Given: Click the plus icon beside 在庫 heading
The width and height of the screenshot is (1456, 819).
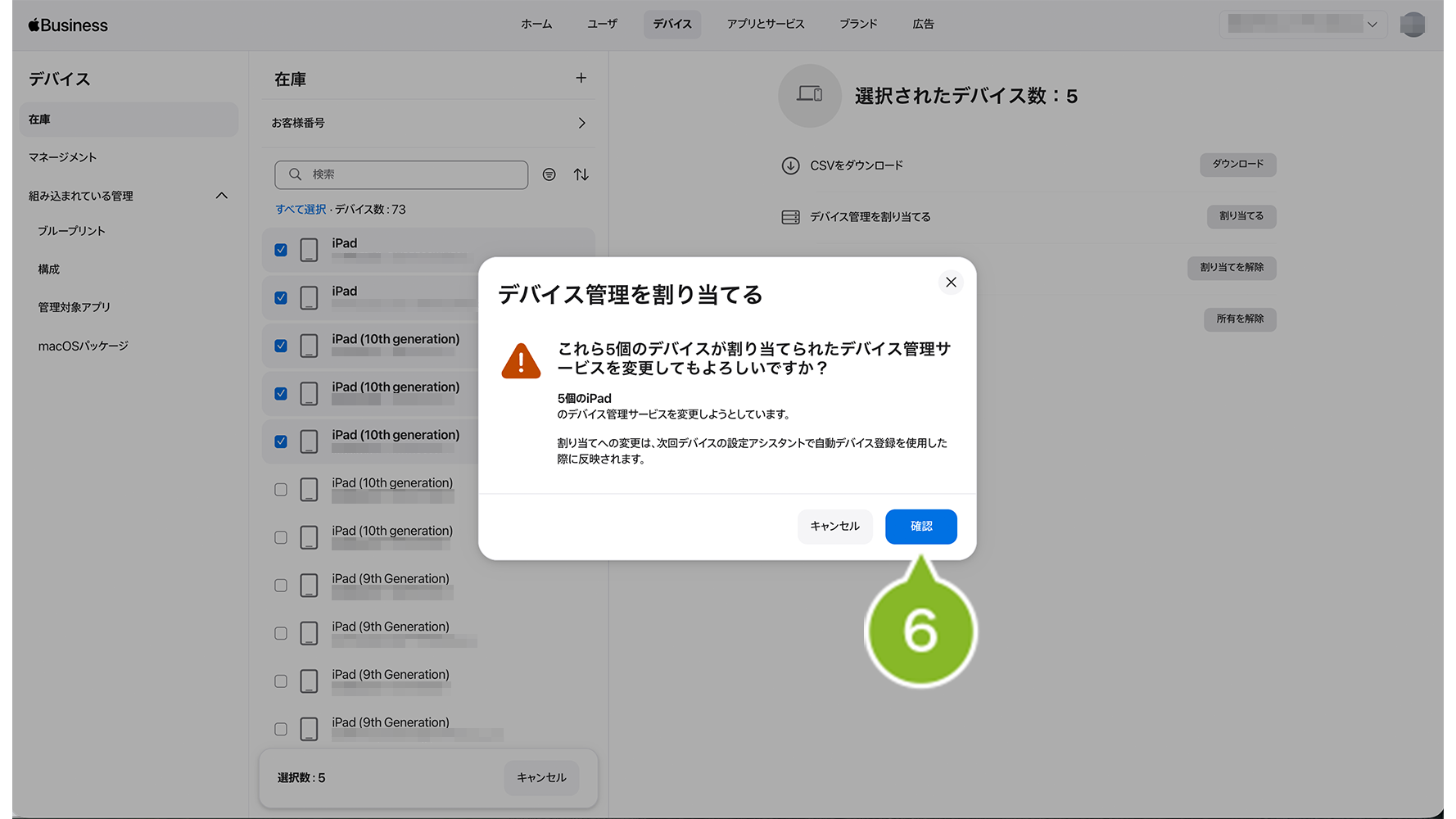Looking at the screenshot, I should [x=581, y=79].
